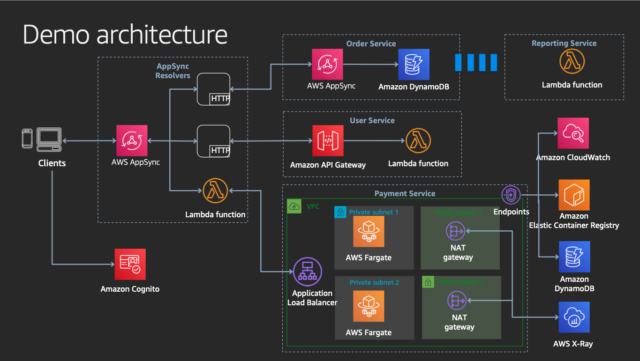
Task: Click the AWS X-Ray icon
Action: (574, 317)
